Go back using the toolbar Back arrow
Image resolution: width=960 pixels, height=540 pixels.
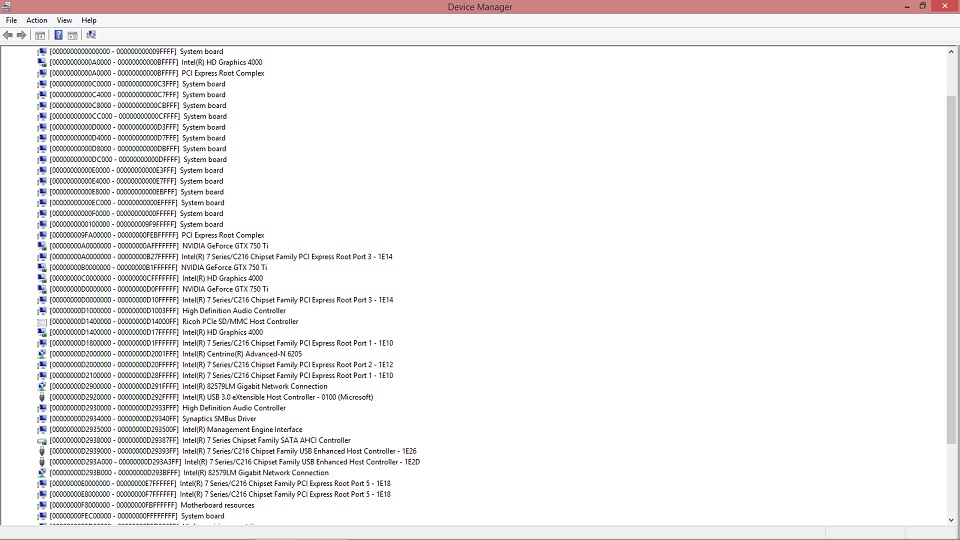click(x=7, y=35)
